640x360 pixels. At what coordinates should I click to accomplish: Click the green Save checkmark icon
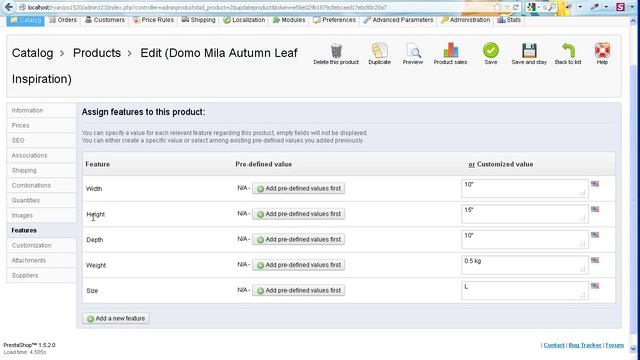point(491,50)
